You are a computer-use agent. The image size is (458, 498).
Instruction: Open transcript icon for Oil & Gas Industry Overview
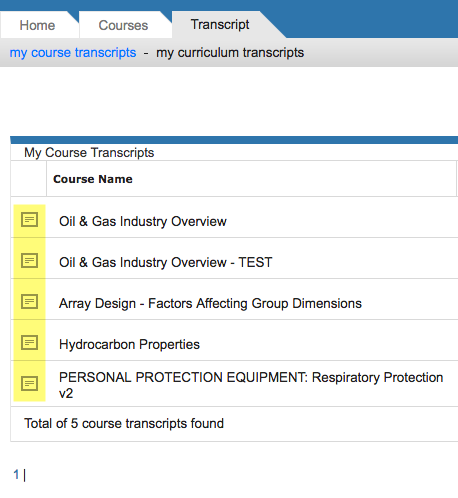click(29, 220)
